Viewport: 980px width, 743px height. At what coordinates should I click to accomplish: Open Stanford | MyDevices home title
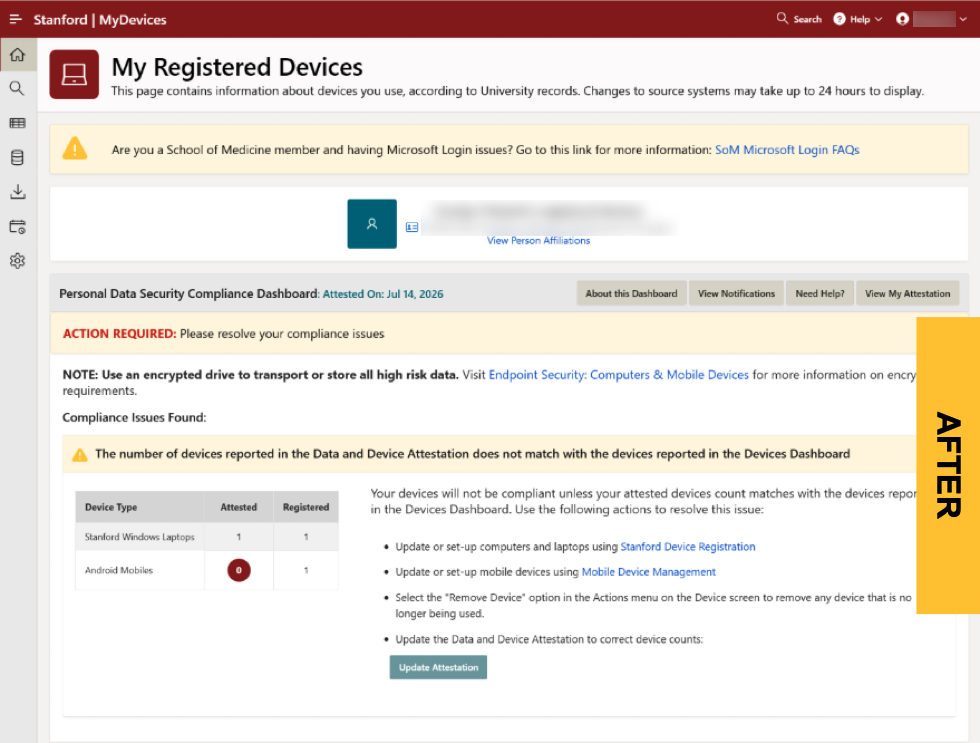coord(100,19)
